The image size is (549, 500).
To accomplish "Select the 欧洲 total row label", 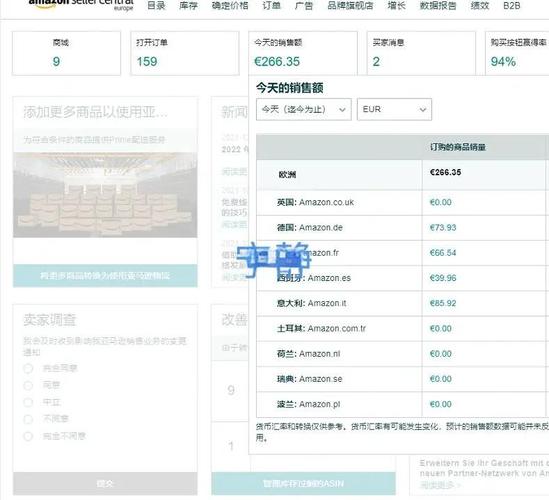I will pos(287,174).
